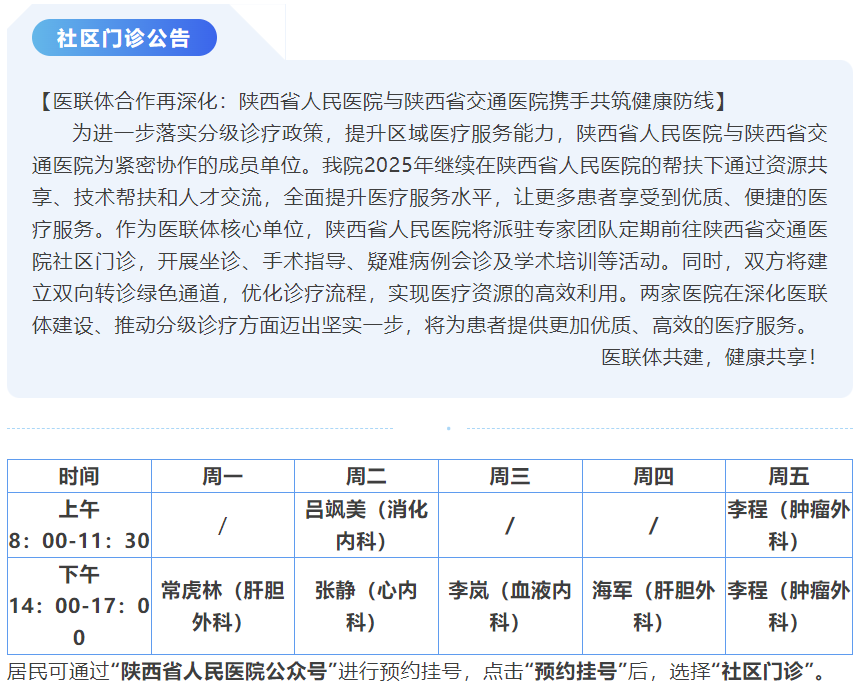Click the bold 预约挂号 text in footer

tap(572, 672)
